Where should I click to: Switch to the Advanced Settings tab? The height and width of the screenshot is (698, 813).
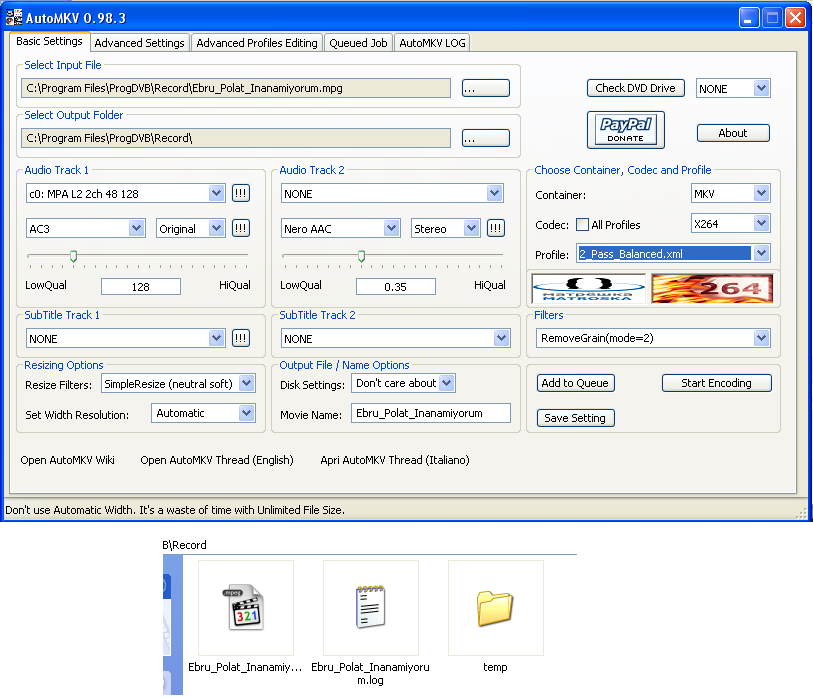139,43
